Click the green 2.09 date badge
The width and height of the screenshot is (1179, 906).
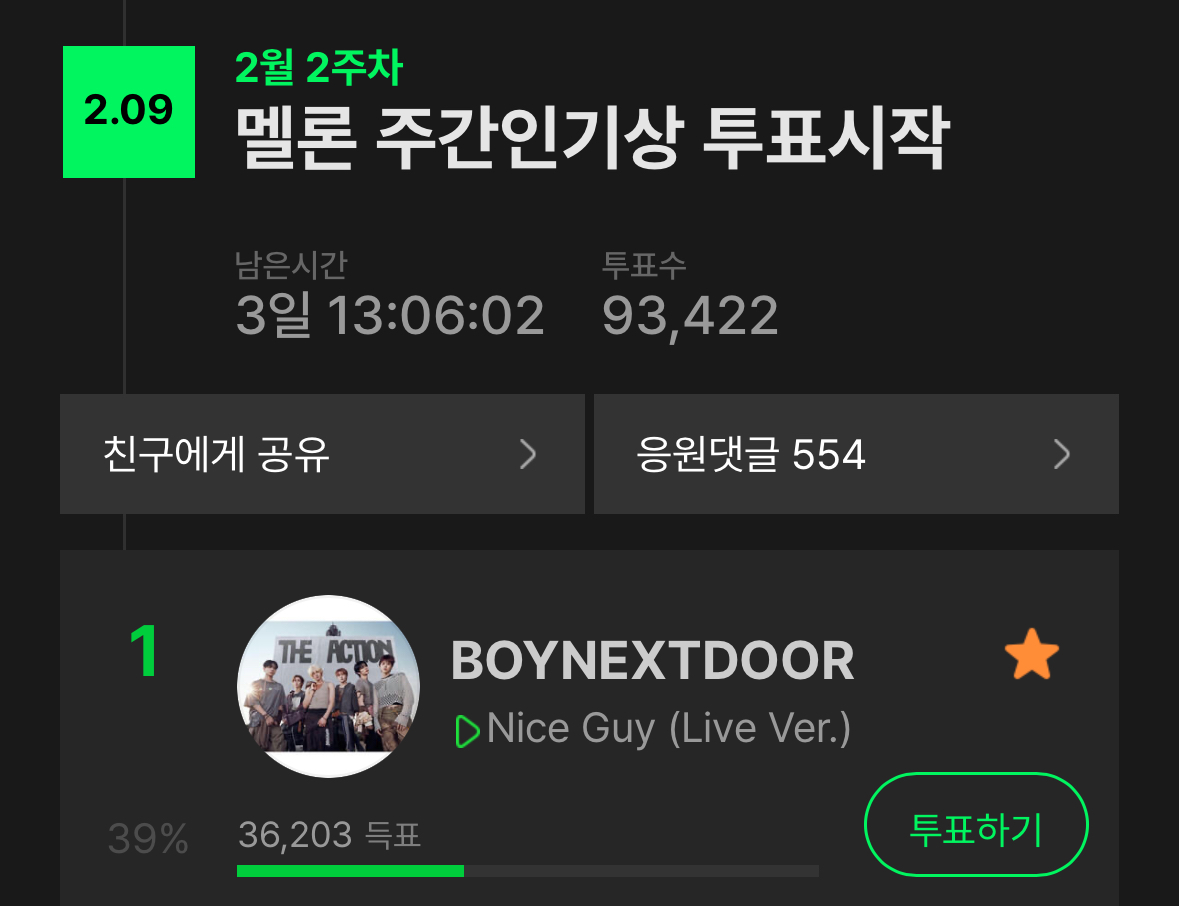point(129,112)
